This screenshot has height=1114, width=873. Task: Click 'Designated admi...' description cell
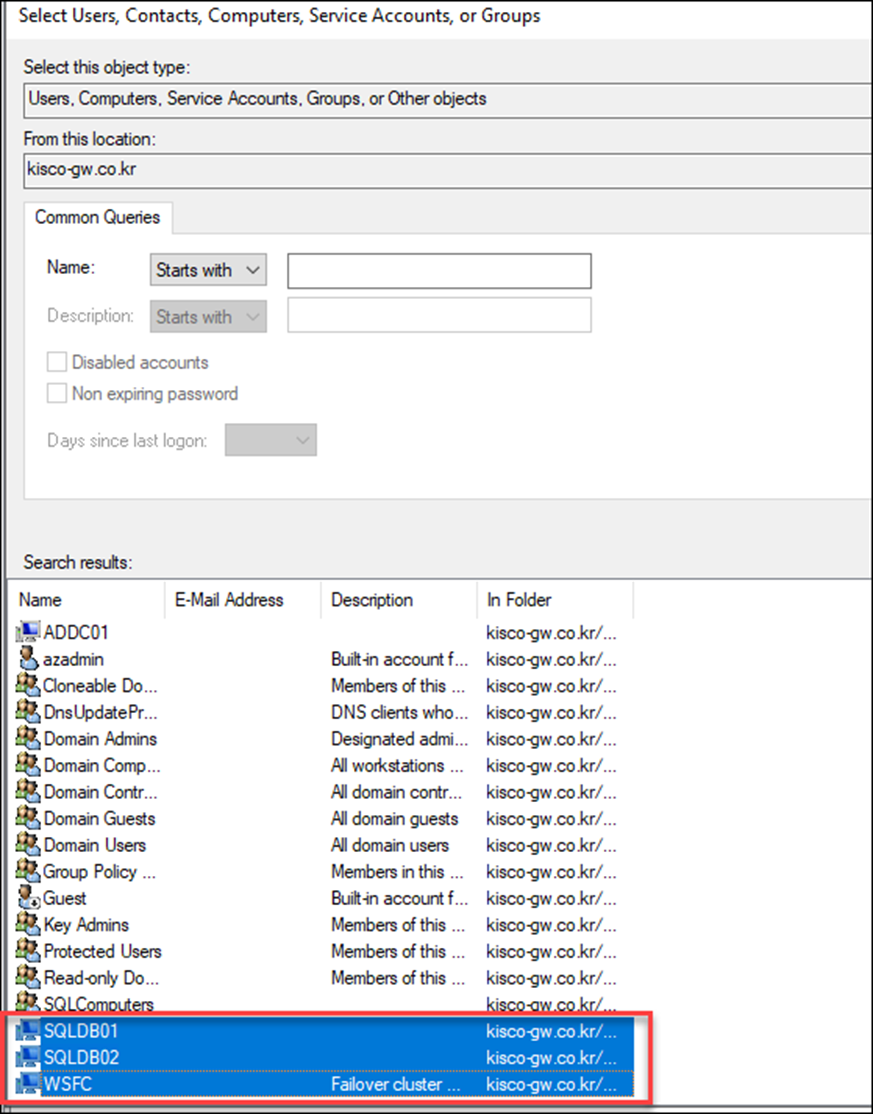[399, 739]
